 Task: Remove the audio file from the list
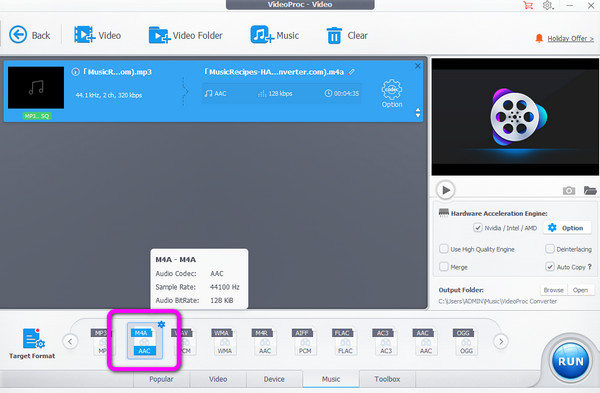(418, 66)
